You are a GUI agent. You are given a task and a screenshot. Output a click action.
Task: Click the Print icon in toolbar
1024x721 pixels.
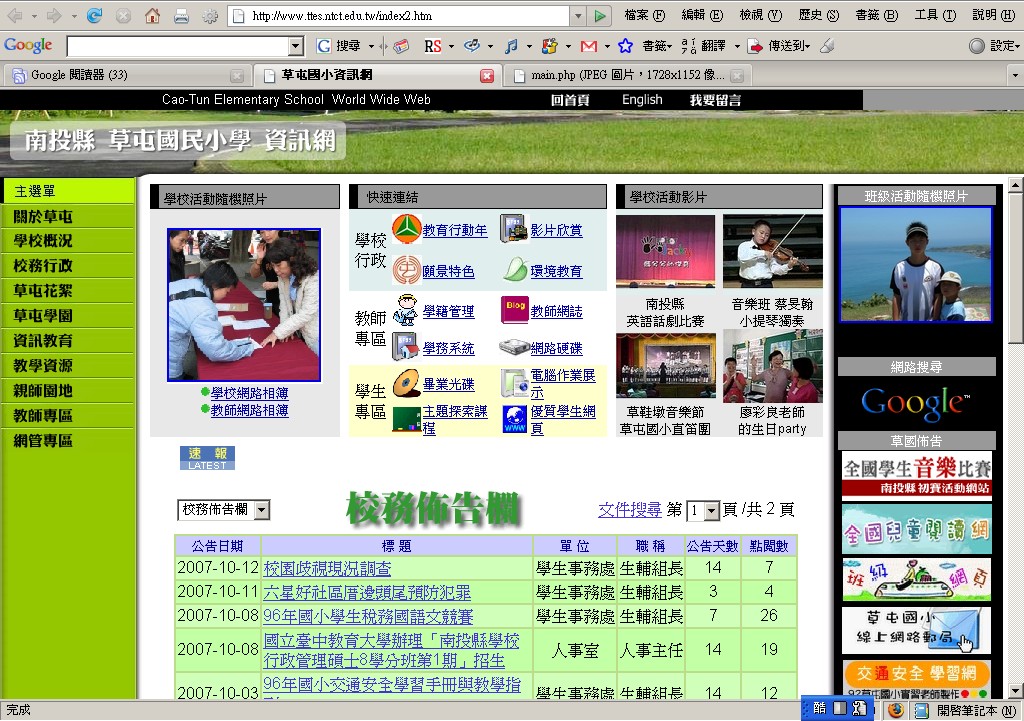tap(182, 16)
